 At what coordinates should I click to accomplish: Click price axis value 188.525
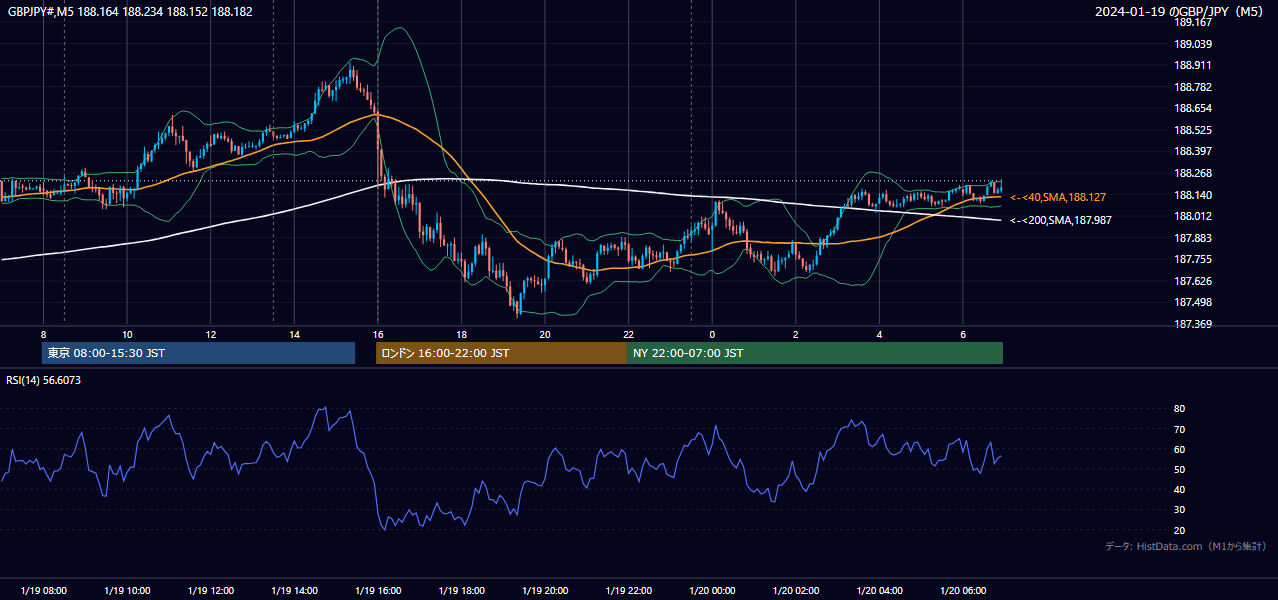[x=1192, y=130]
